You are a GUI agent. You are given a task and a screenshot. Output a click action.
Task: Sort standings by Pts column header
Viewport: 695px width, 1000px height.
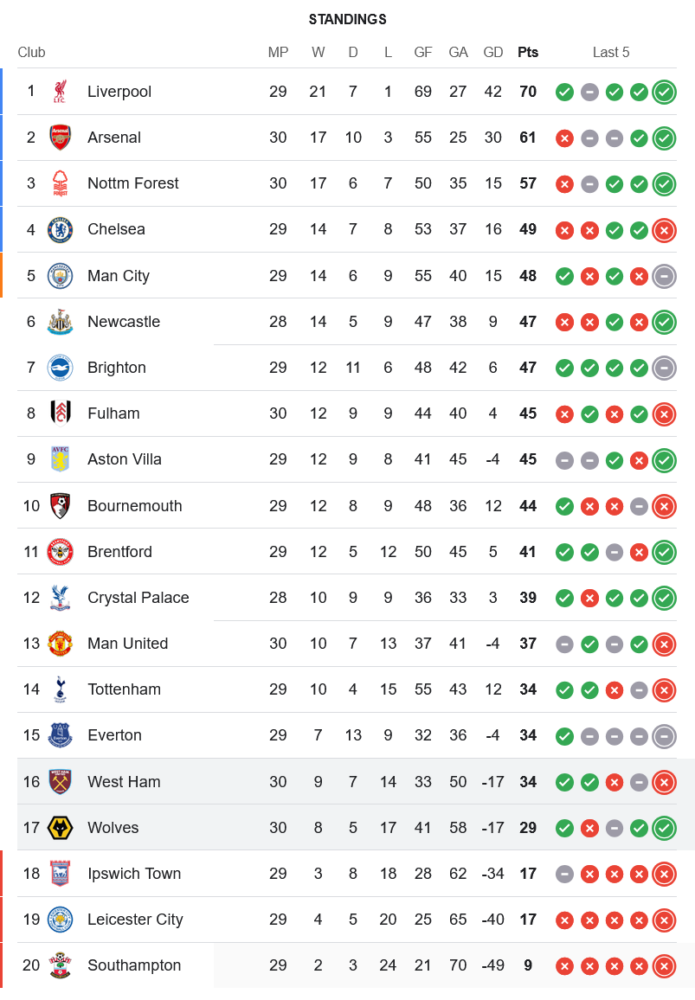527,52
